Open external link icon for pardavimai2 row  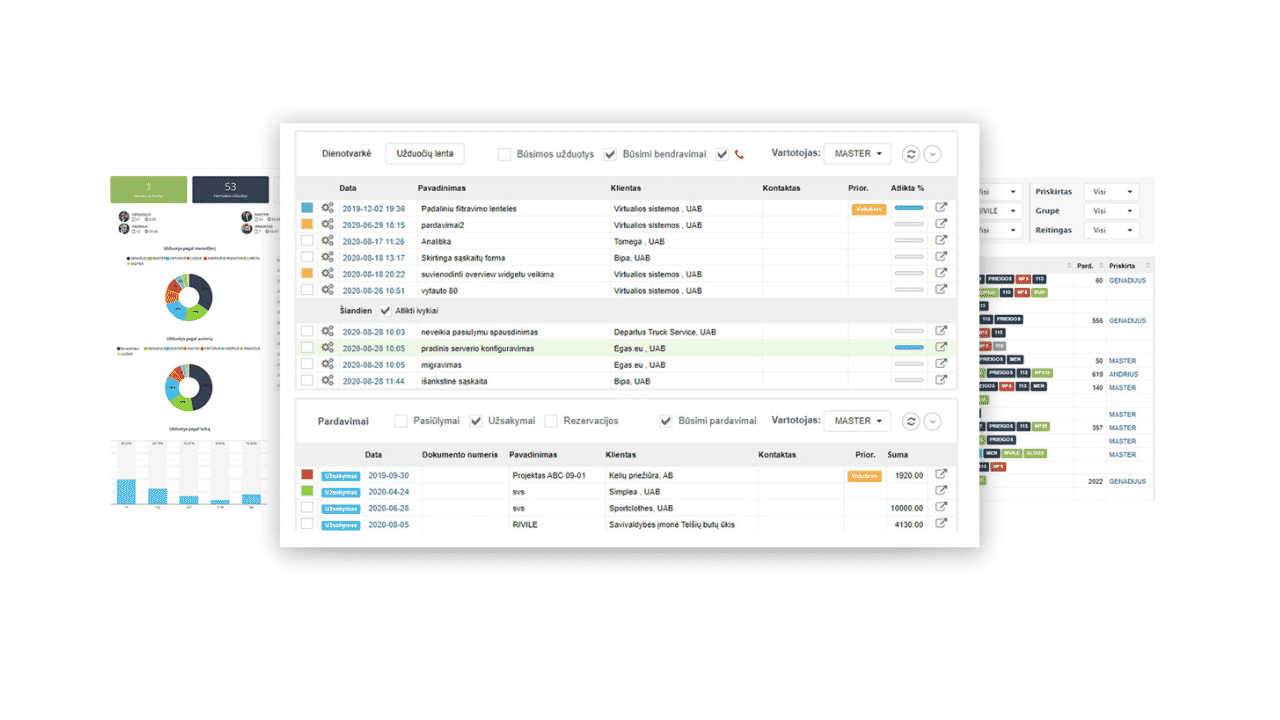(x=941, y=225)
